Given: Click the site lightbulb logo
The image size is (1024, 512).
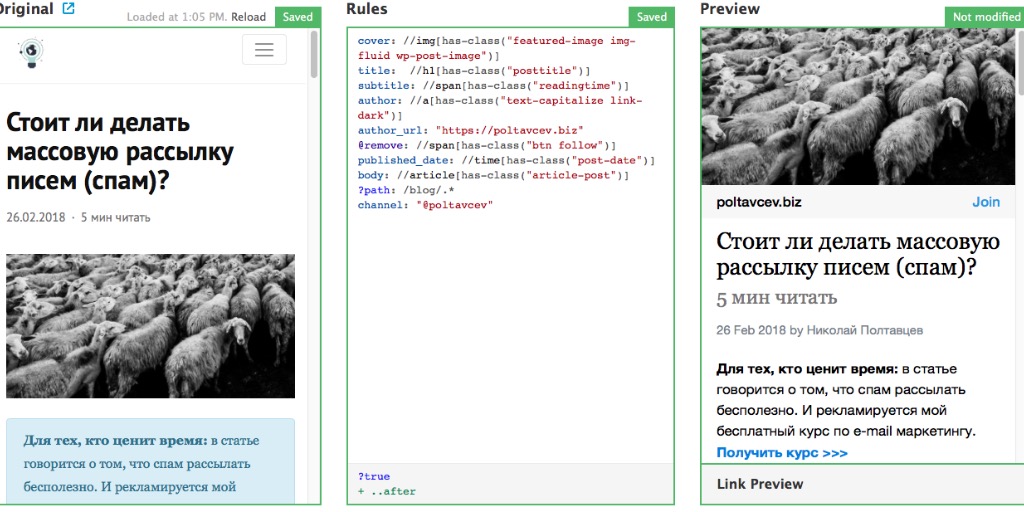Looking at the screenshot, I should point(31,54).
